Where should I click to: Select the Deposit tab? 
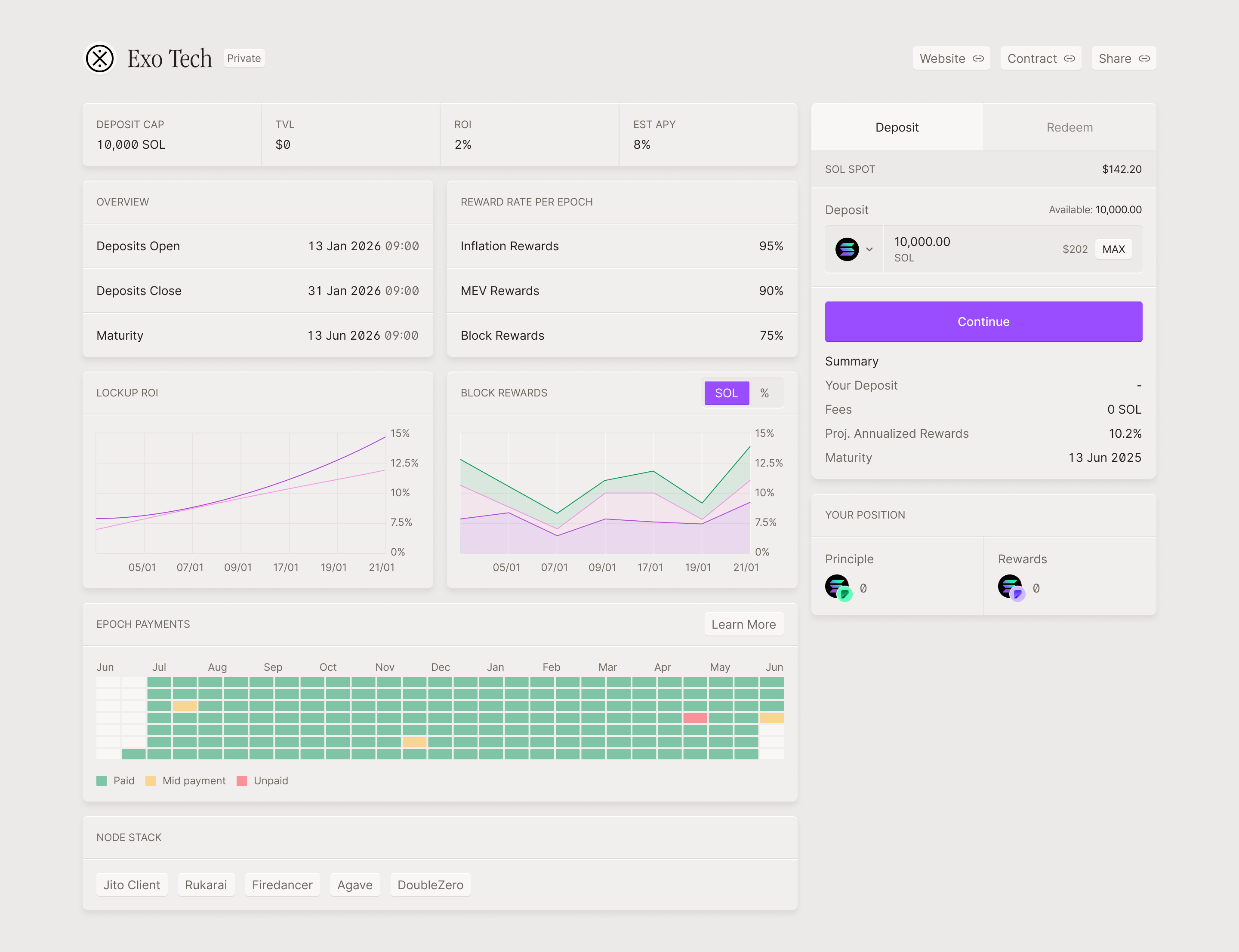click(x=897, y=128)
